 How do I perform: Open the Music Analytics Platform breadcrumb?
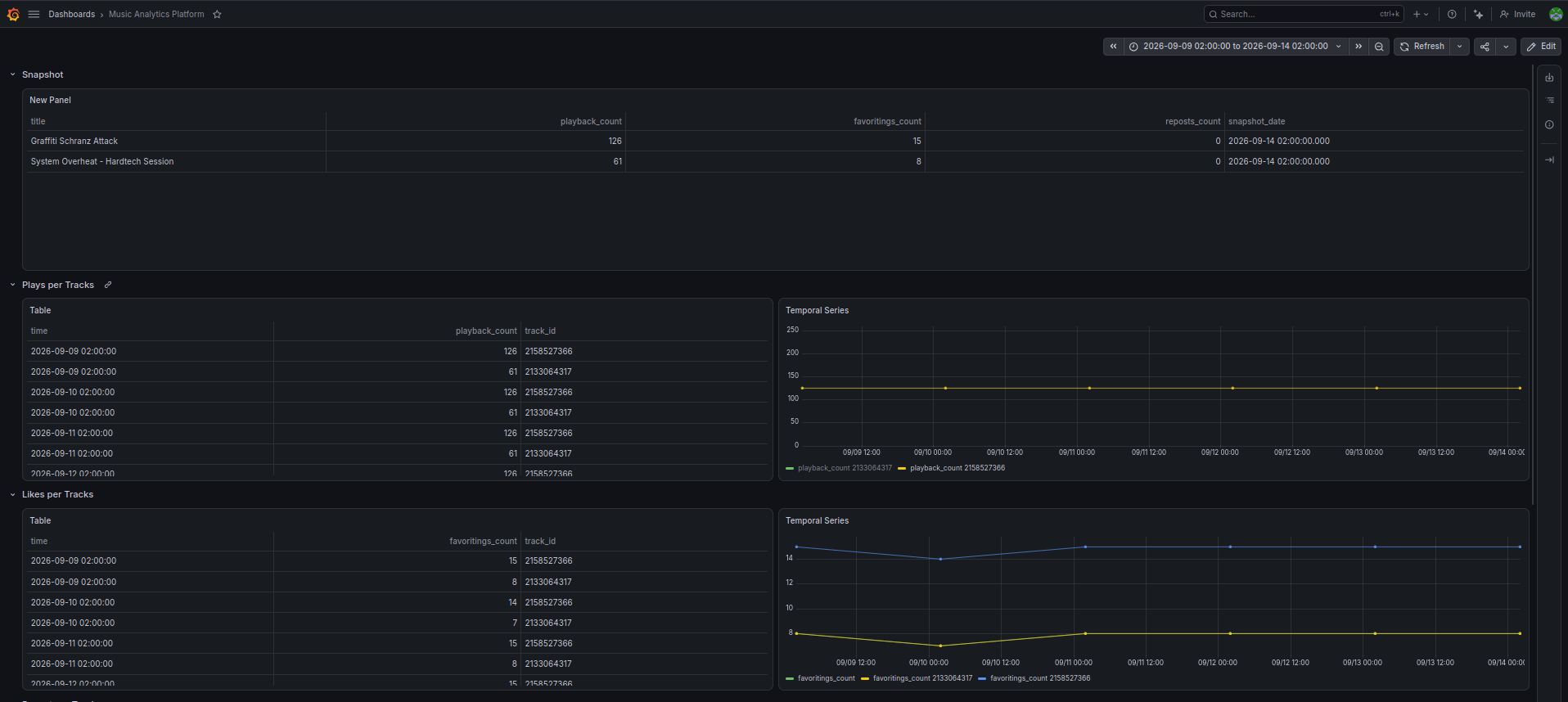156,14
